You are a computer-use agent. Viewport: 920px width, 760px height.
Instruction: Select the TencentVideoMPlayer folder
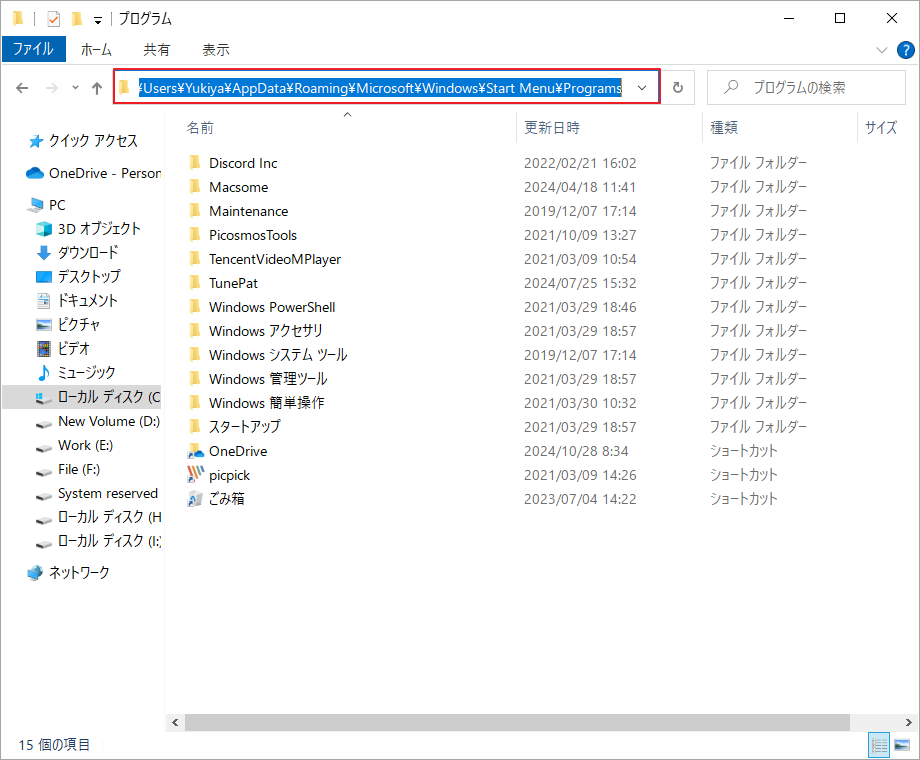point(275,259)
